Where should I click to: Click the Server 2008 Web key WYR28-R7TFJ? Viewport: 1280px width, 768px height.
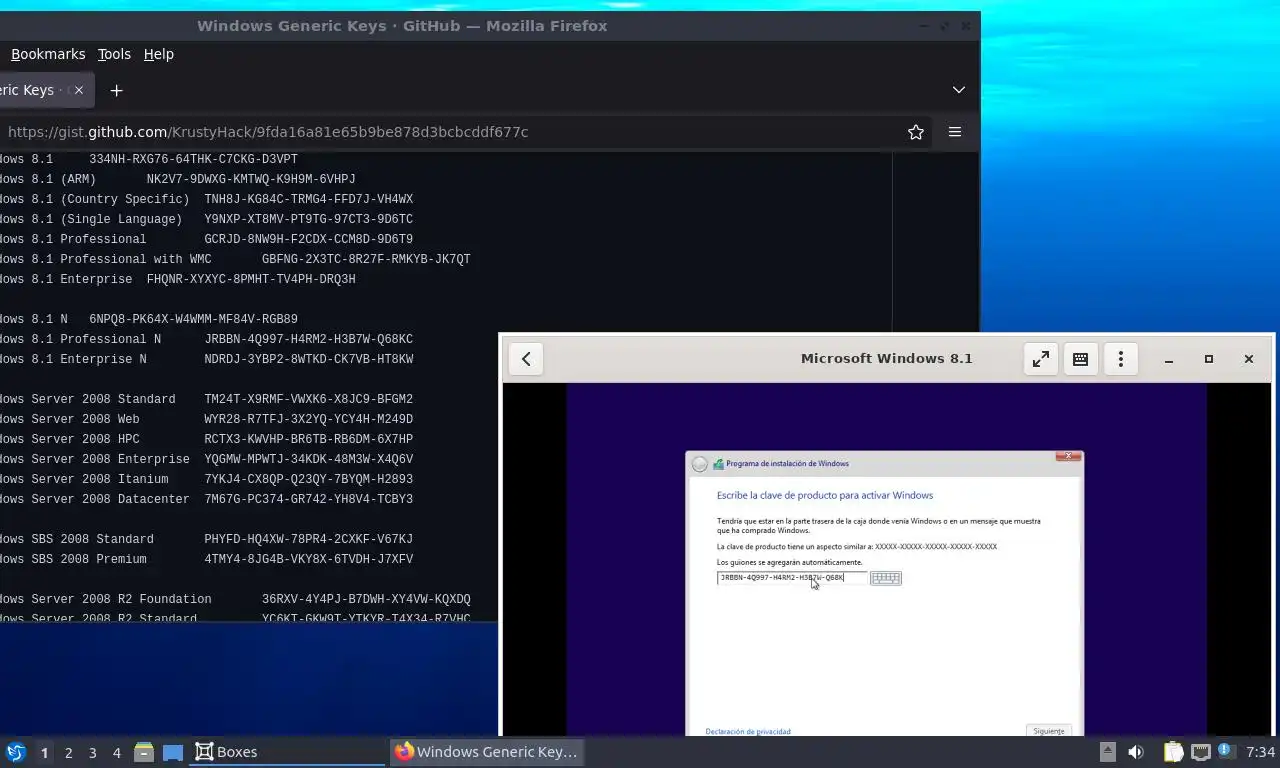click(x=309, y=419)
